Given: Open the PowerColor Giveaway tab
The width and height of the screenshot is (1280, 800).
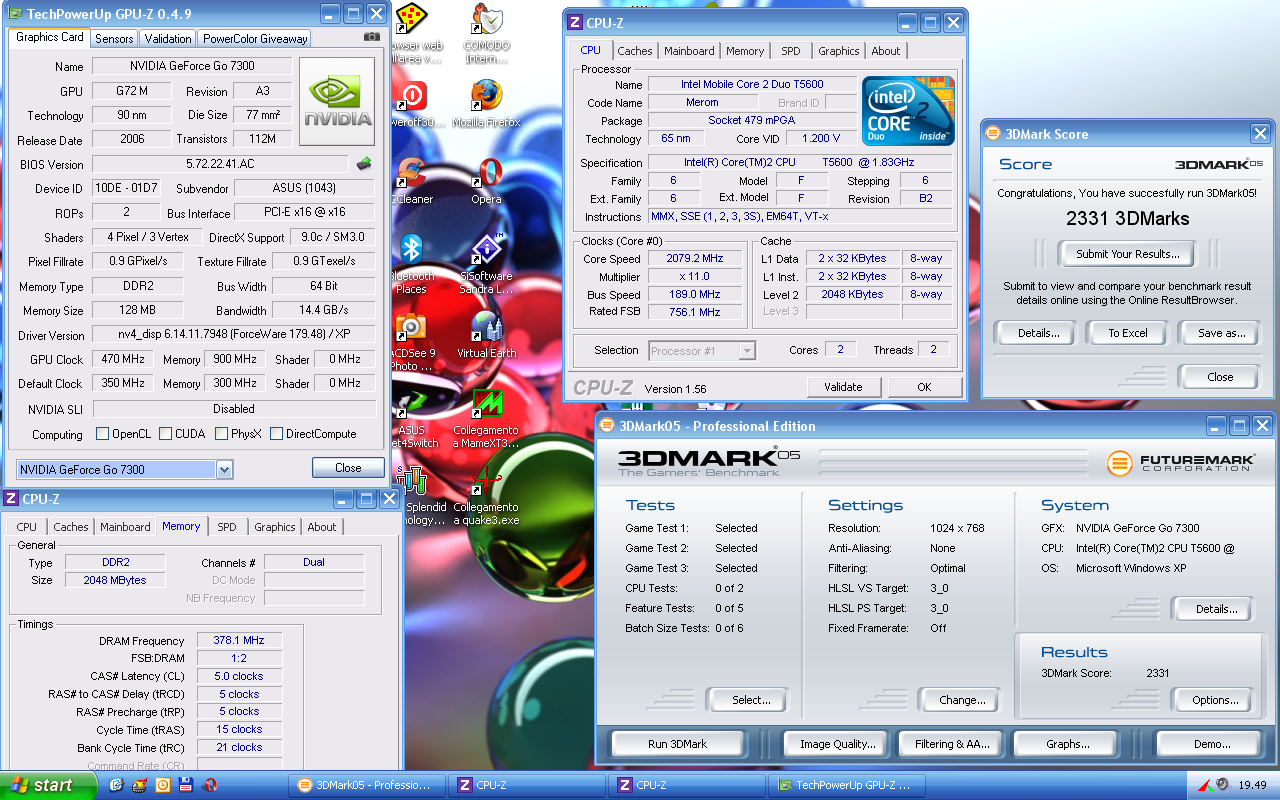Looking at the screenshot, I should point(255,39).
